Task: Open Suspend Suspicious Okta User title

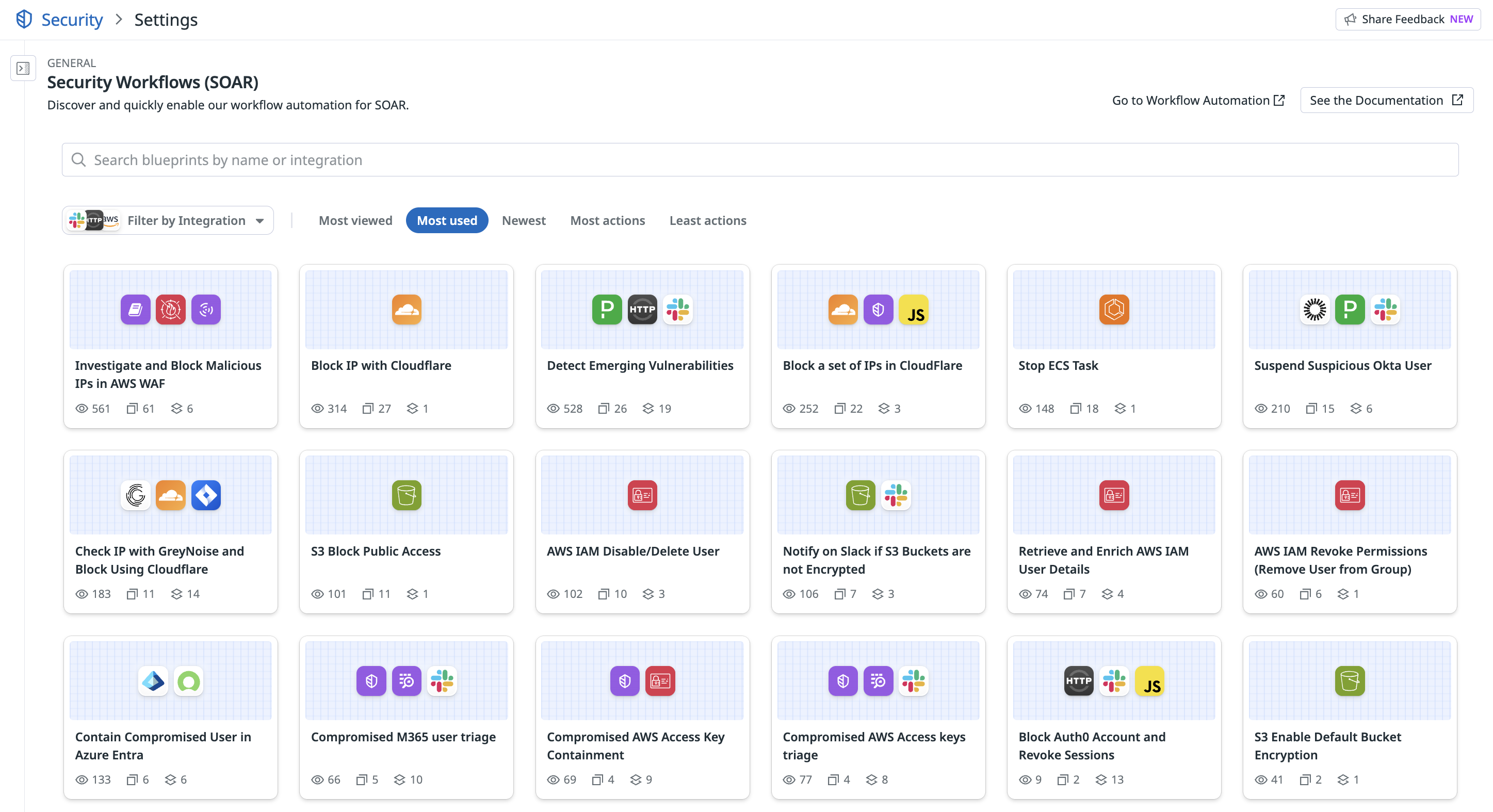Action: 1342,365
